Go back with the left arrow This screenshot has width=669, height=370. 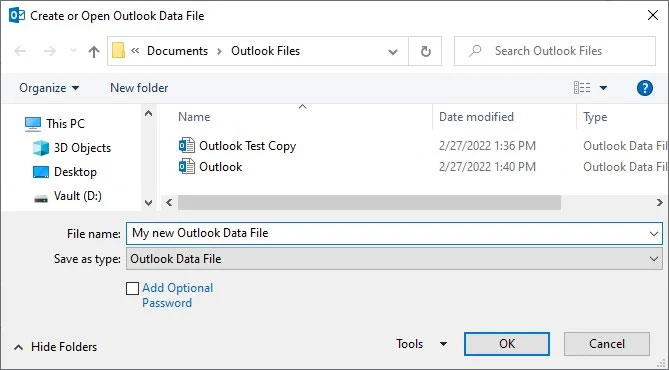tap(20, 51)
